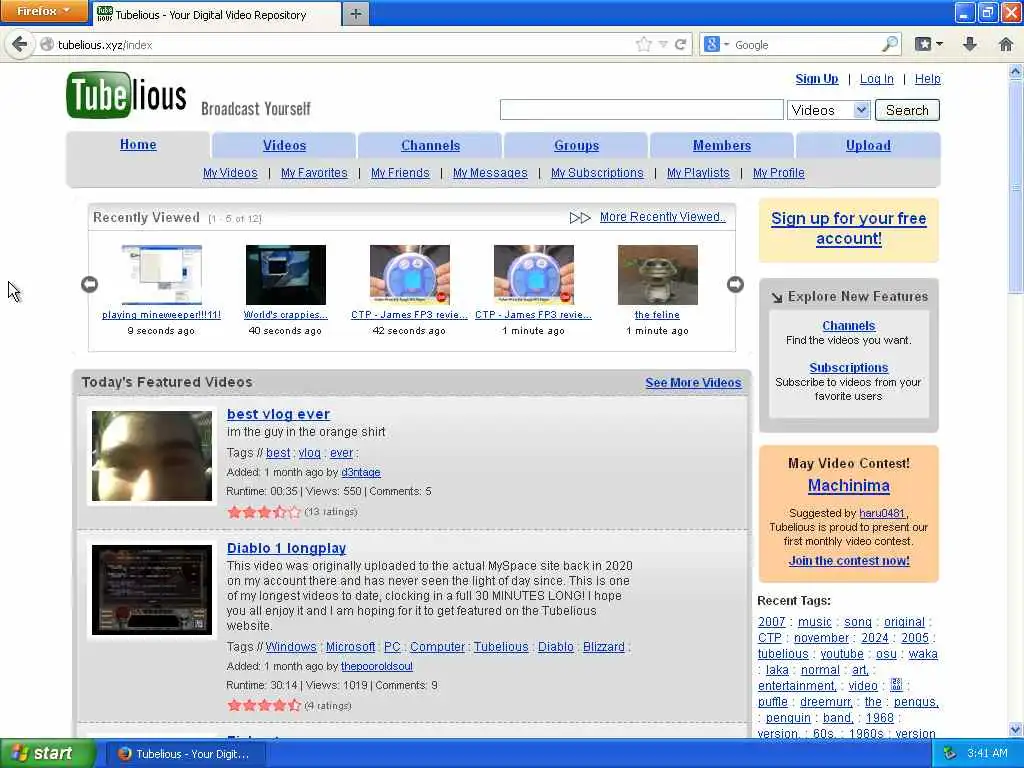
Task: Click the 'vlog' tag link
Action: 310,453
